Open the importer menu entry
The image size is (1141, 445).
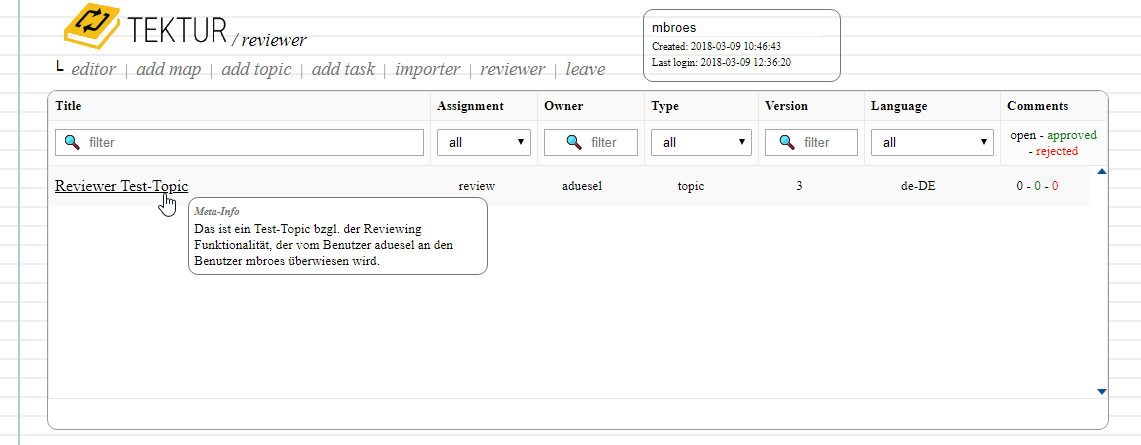click(427, 70)
